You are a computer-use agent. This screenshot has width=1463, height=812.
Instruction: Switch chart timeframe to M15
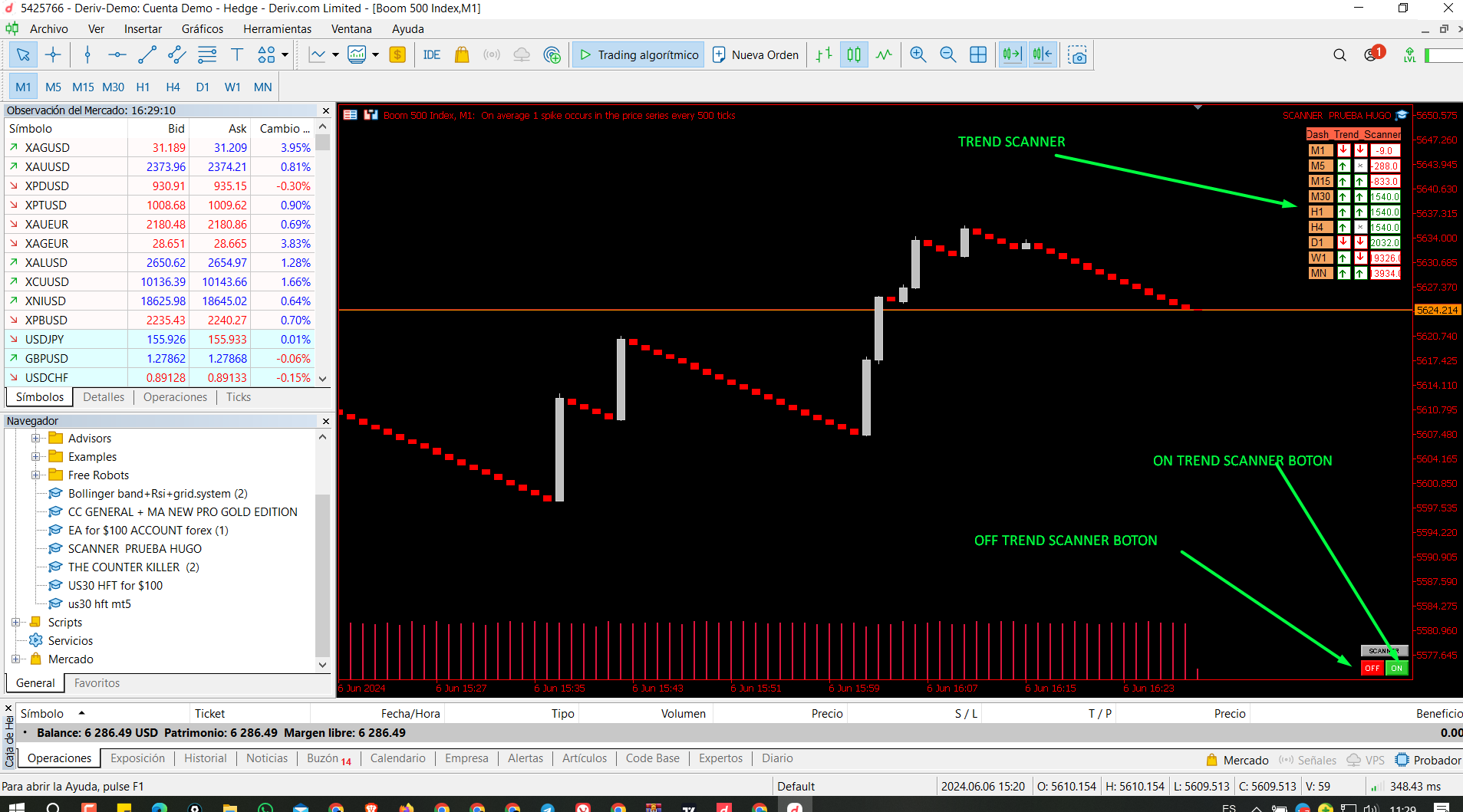(x=83, y=87)
